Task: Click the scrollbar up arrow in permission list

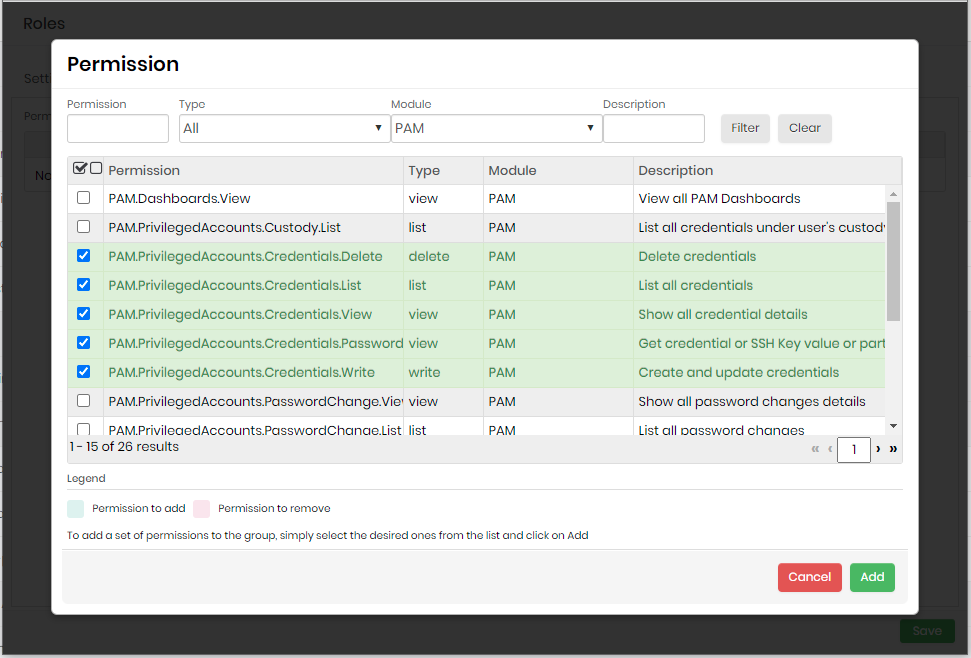Action: (x=893, y=194)
